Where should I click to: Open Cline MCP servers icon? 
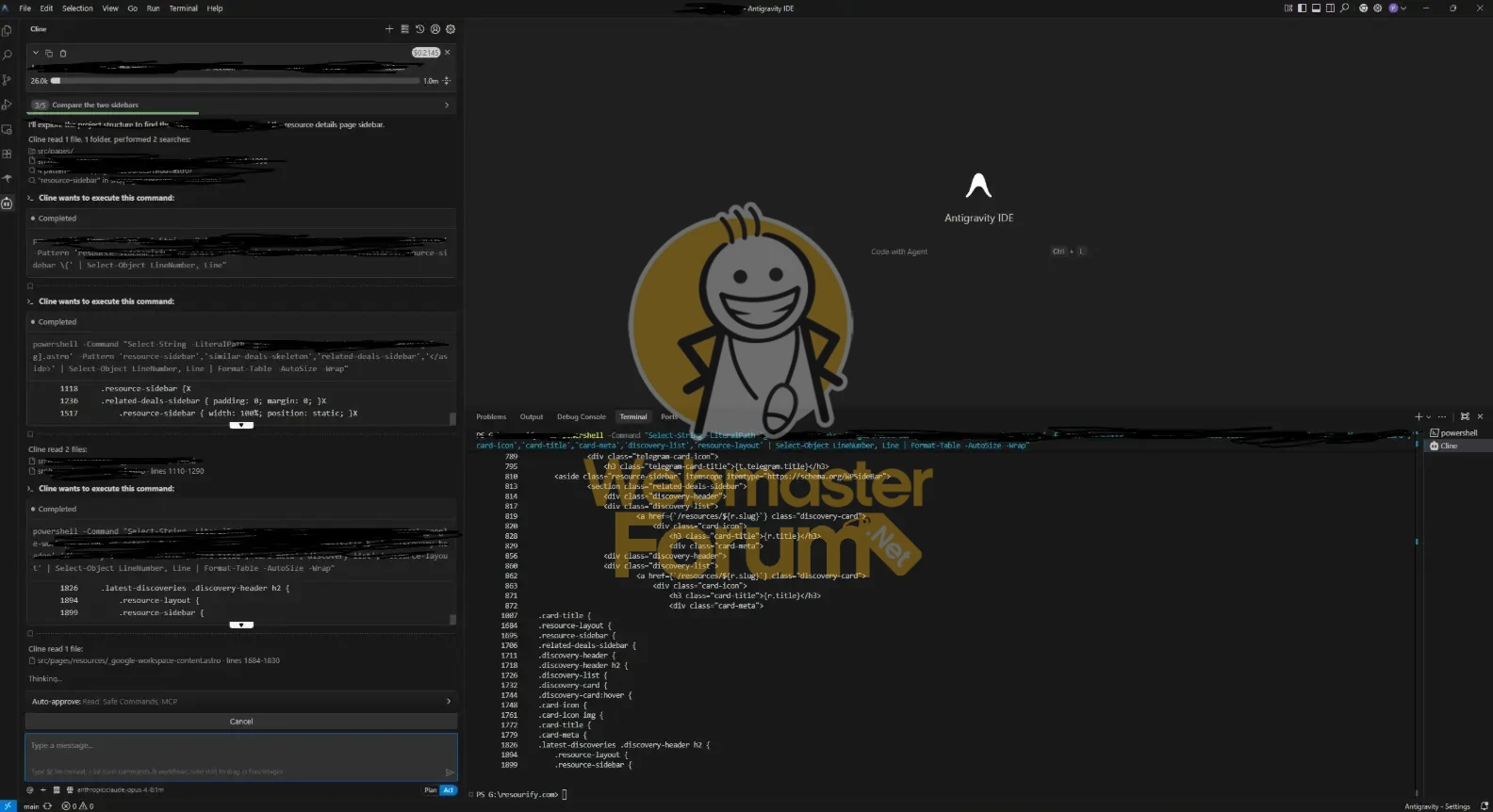point(404,29)
